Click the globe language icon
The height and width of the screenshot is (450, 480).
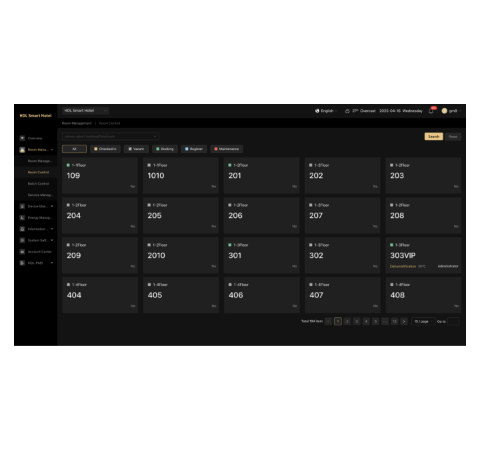point(317,111)
